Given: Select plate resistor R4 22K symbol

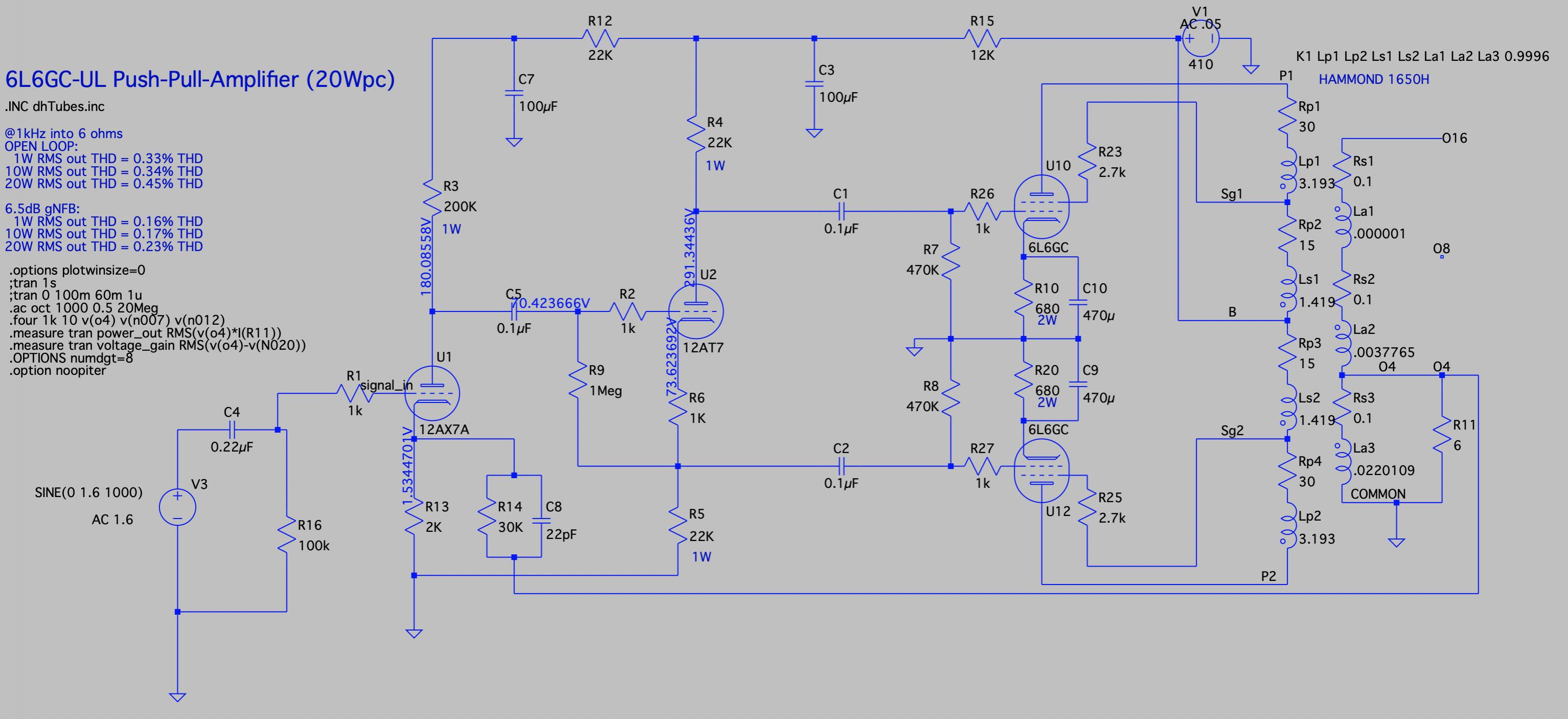Looking at the screenshot, I should point(696,133).
